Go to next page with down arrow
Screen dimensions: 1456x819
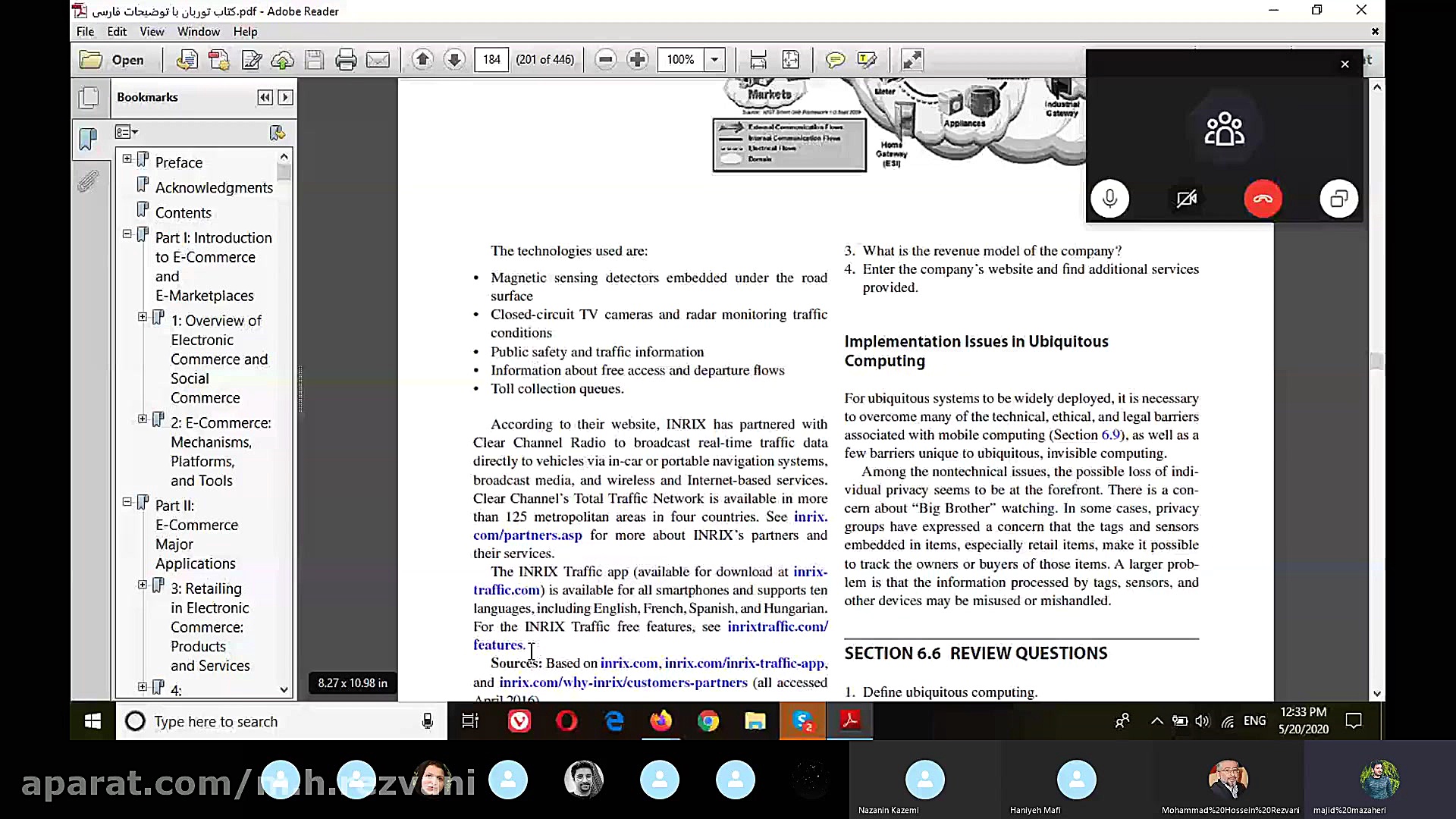[454, 59]
